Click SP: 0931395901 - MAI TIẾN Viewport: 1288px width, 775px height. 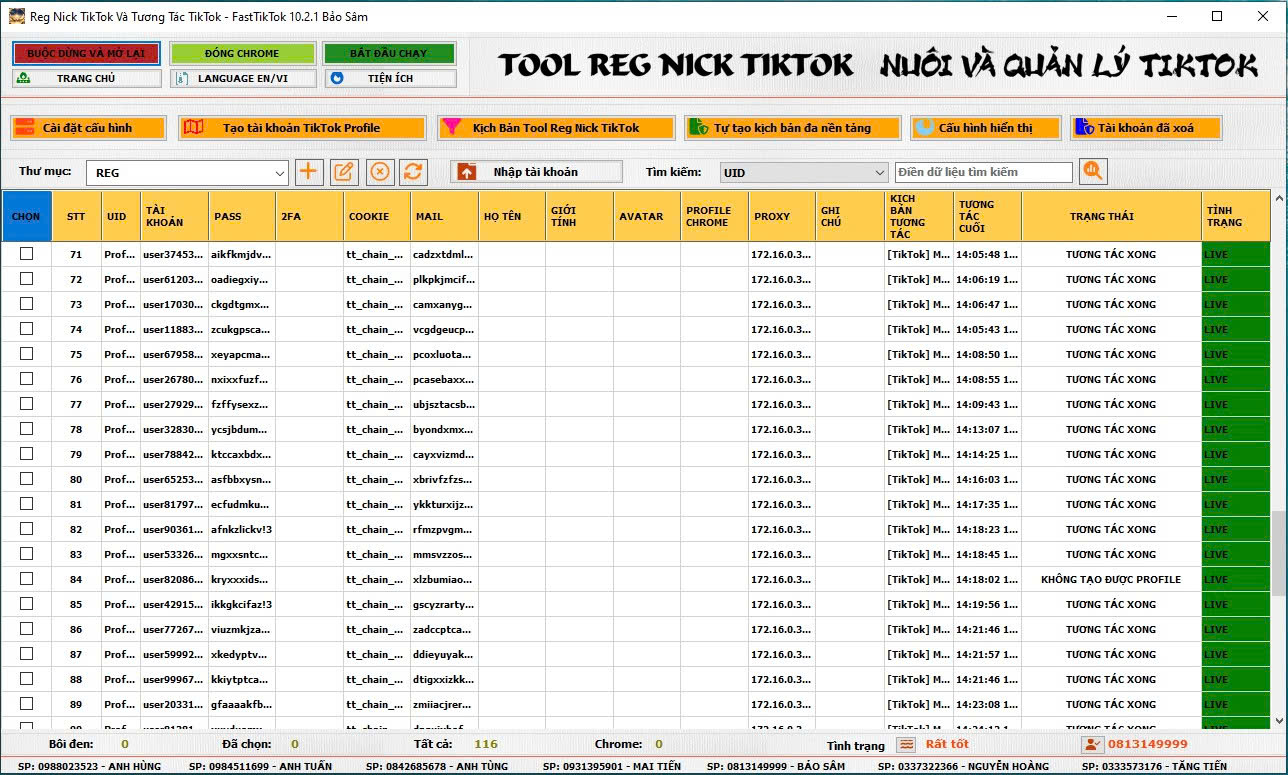click(x=611, y=766)
